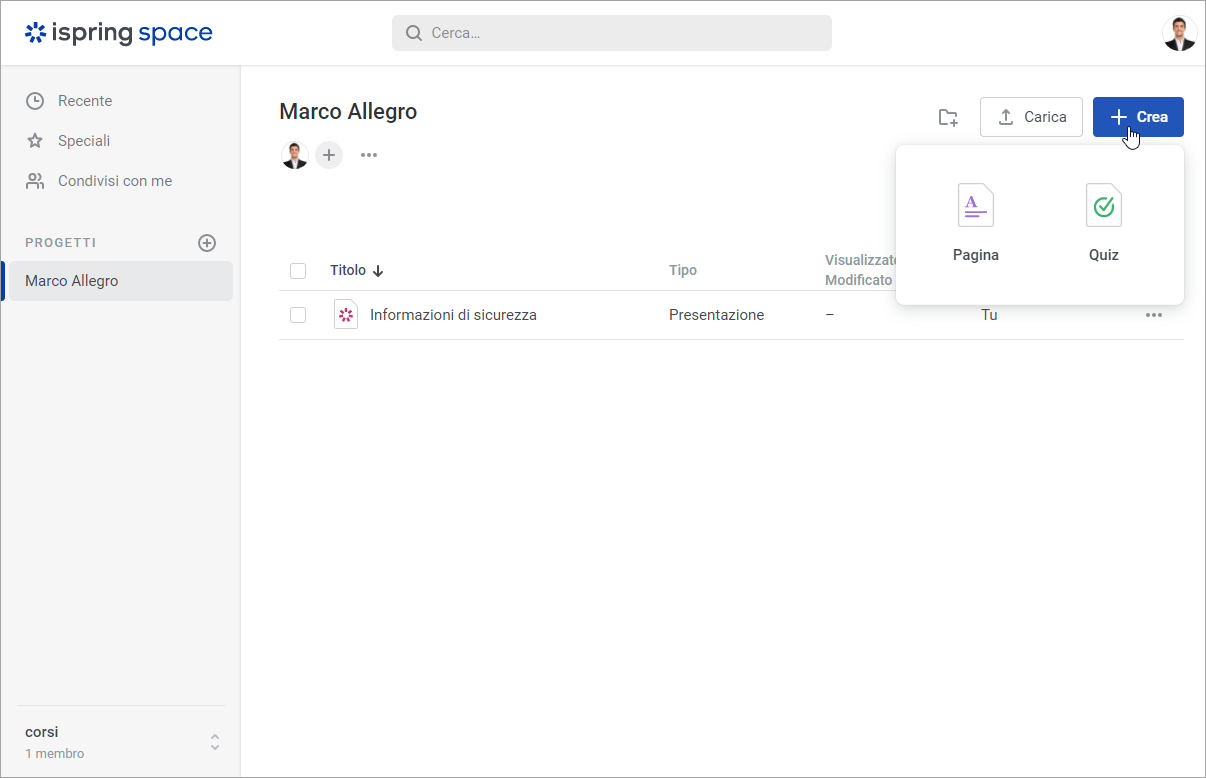Toggle the select-all checkbox in table header
Screen dimensions: 1206x778
(x=298, y=271)
